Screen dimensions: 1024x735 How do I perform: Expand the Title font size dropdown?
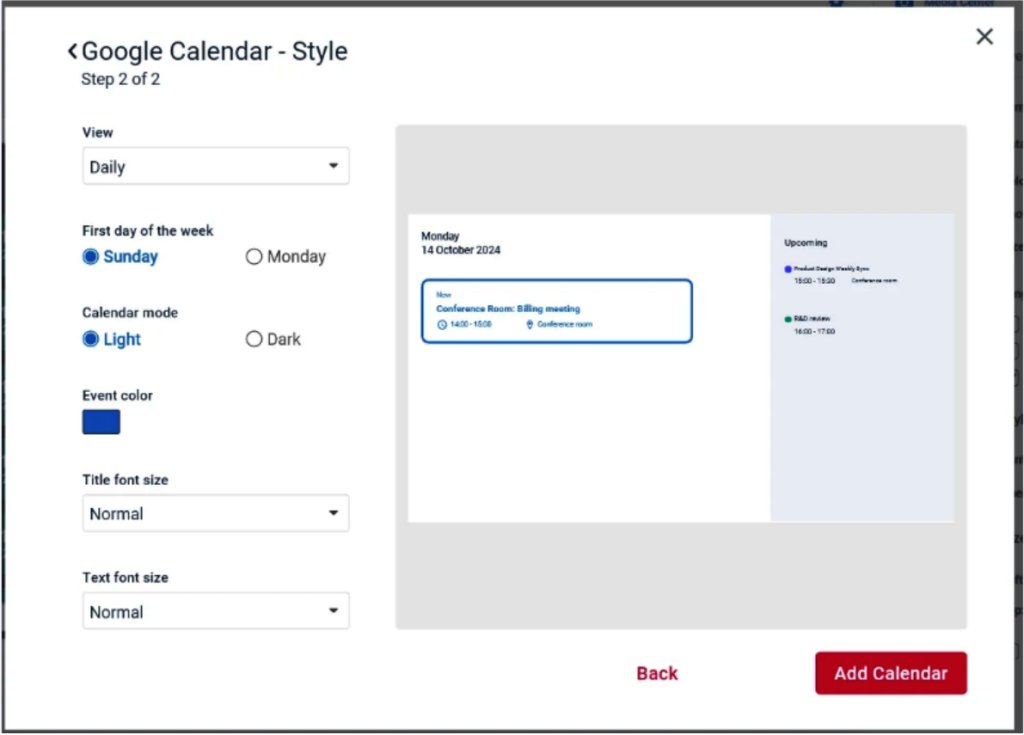pos(215,513)
